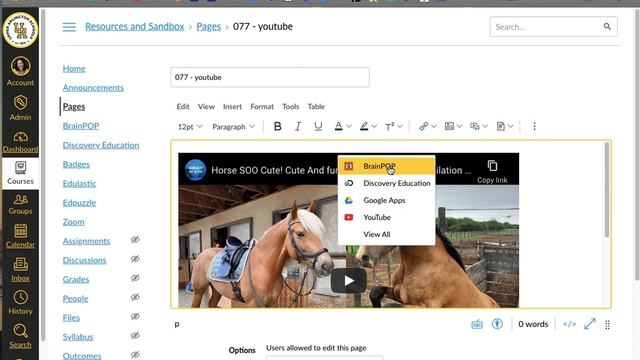Toggle visibility eye for Discussions

(x=135, y=259)
